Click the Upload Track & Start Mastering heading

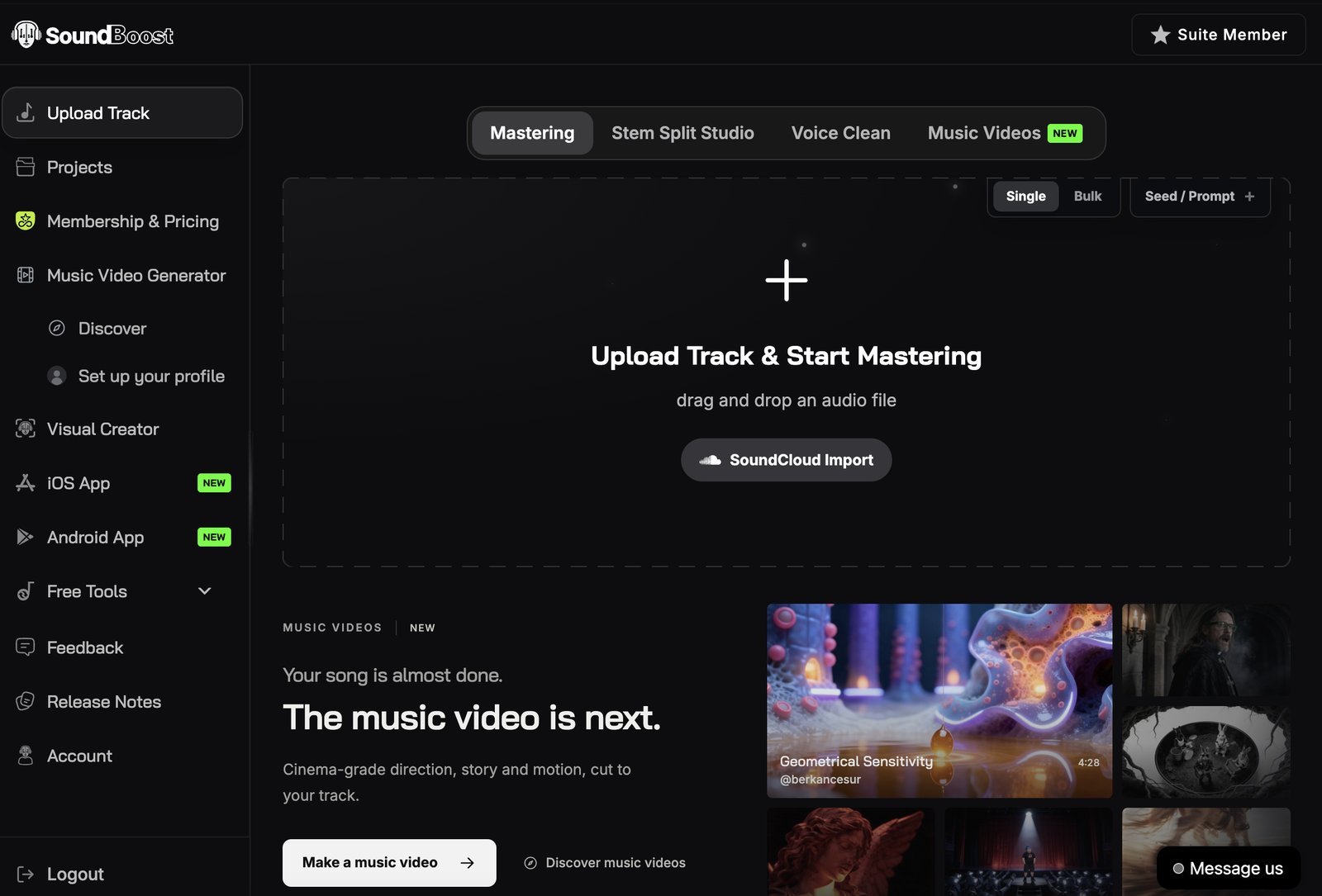pyautogui.click(x=787, y=356)
